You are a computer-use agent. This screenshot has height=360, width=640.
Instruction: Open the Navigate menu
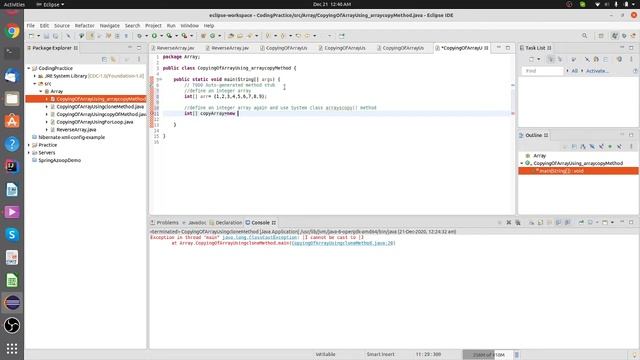(110, 26)
